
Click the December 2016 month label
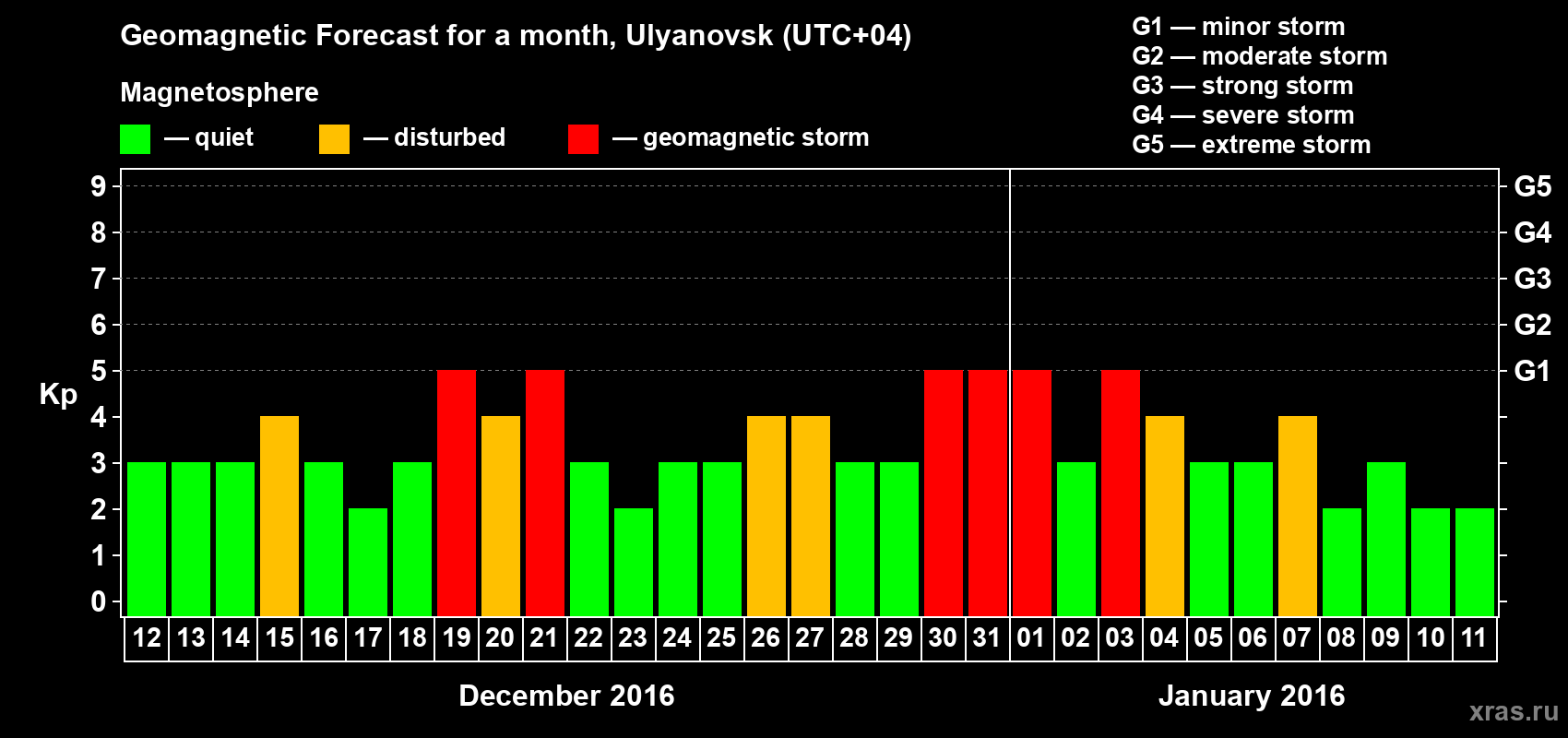click(x=566, y=696)
